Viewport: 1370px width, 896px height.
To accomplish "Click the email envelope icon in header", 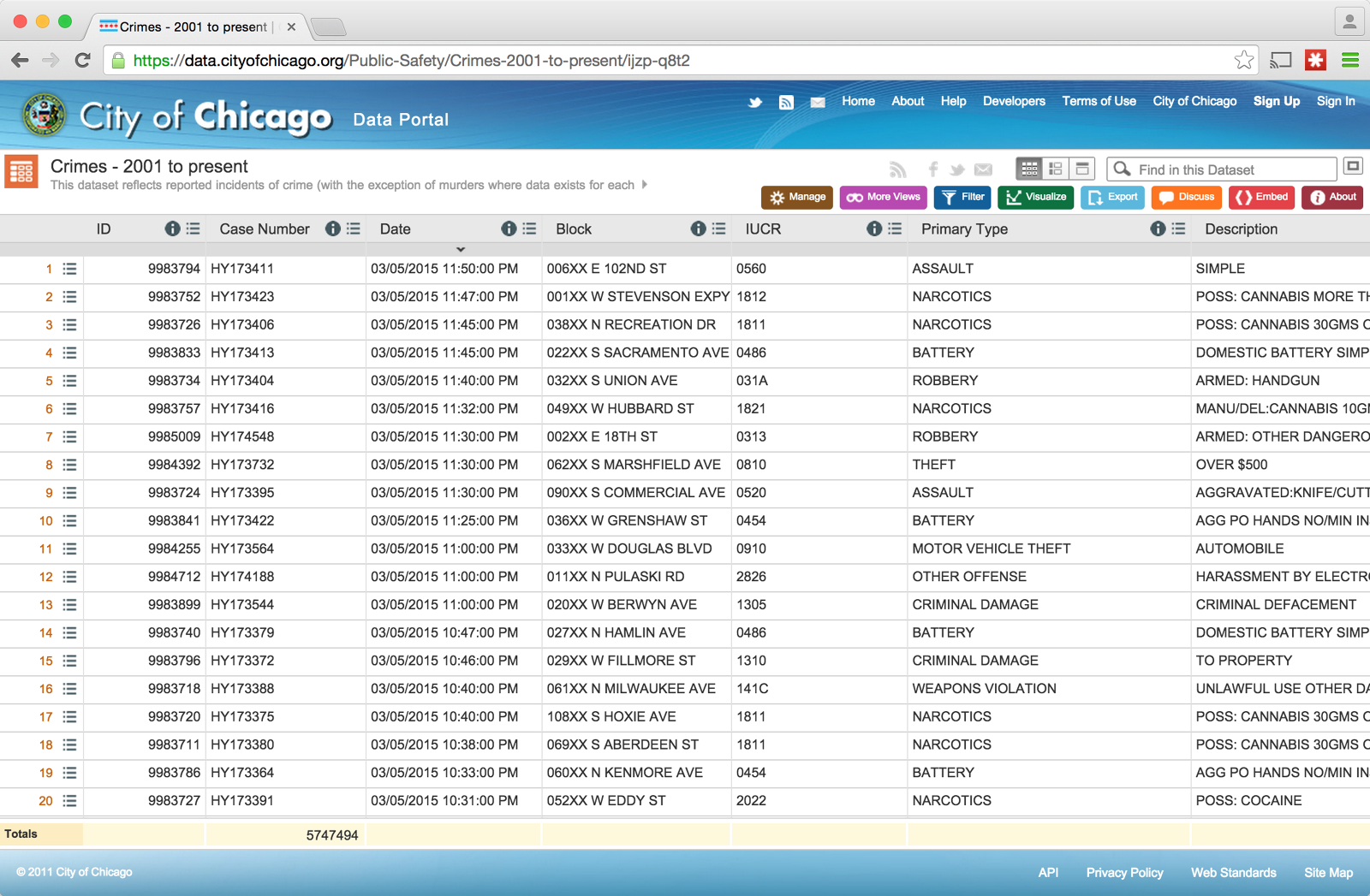I will (818, 102).
